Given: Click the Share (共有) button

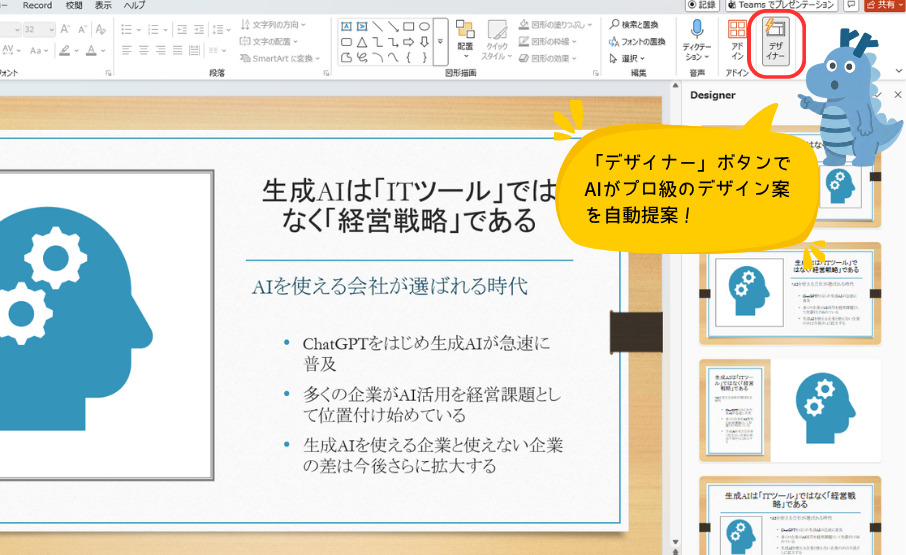Looking at the screenshot, I should point(884,5).
